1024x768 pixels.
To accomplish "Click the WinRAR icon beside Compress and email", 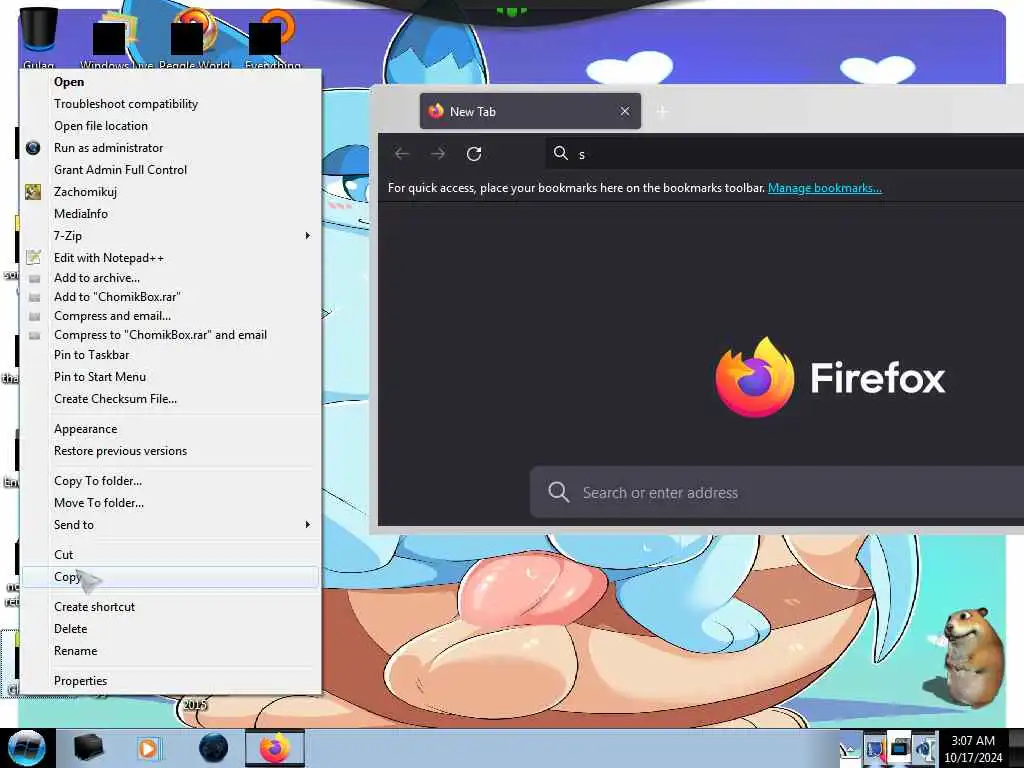I will [x=35, y=316].
